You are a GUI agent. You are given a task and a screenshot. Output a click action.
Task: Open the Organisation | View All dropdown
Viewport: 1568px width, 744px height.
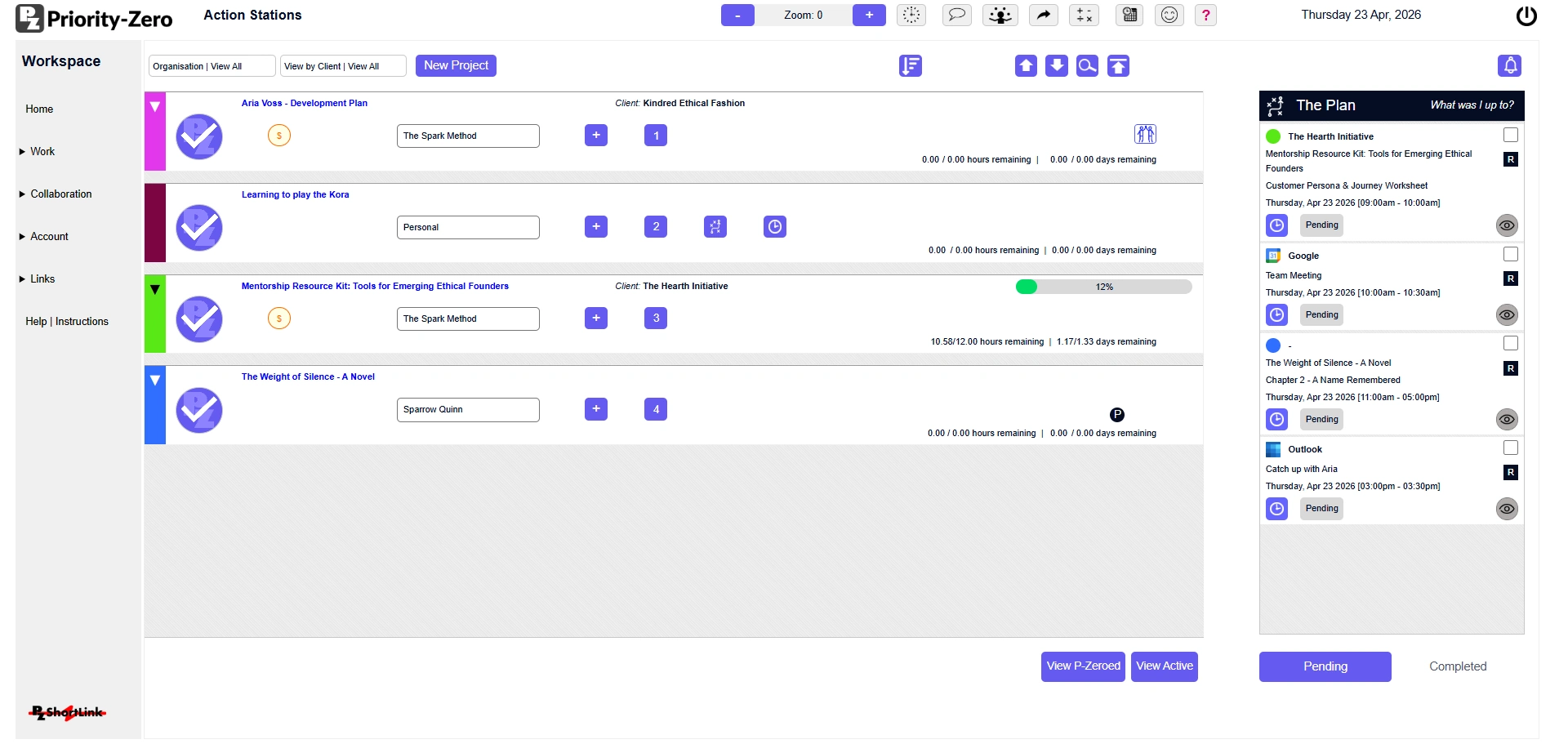pyautogui.click(x=212, y=66)
